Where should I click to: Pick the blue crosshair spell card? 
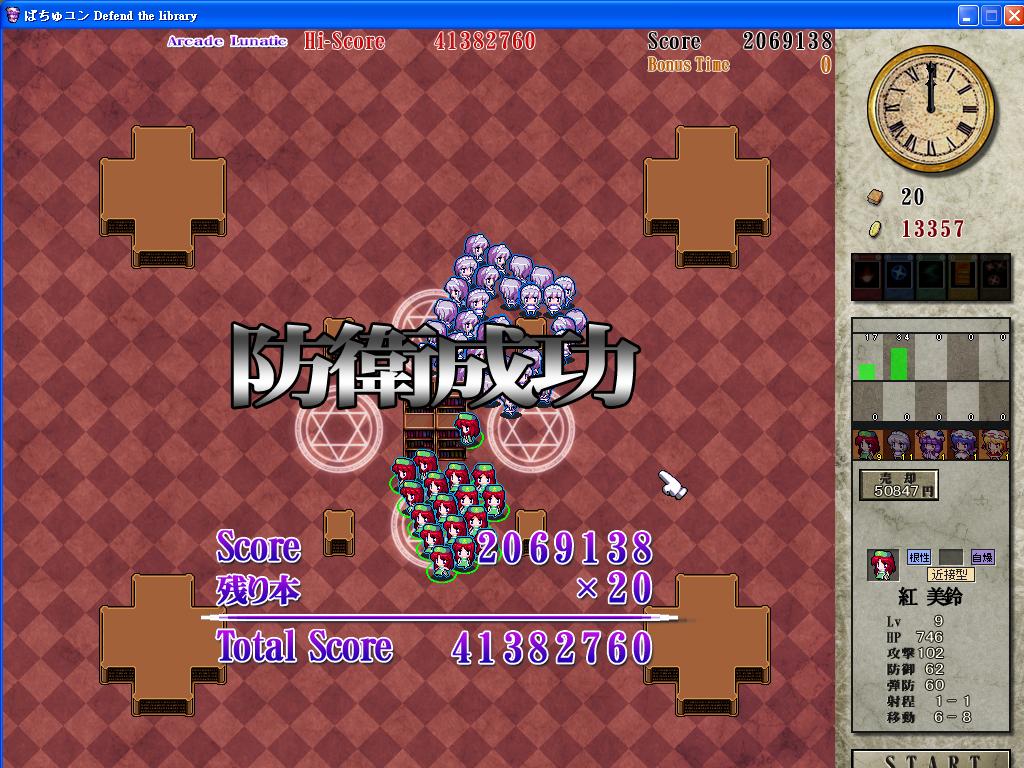click(899, 277)
